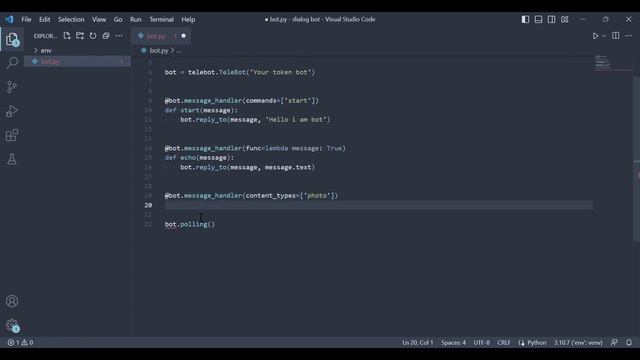Click content_types=['photo'] decorator line
This screenshot has height=360, width=640.
[251, 196]
